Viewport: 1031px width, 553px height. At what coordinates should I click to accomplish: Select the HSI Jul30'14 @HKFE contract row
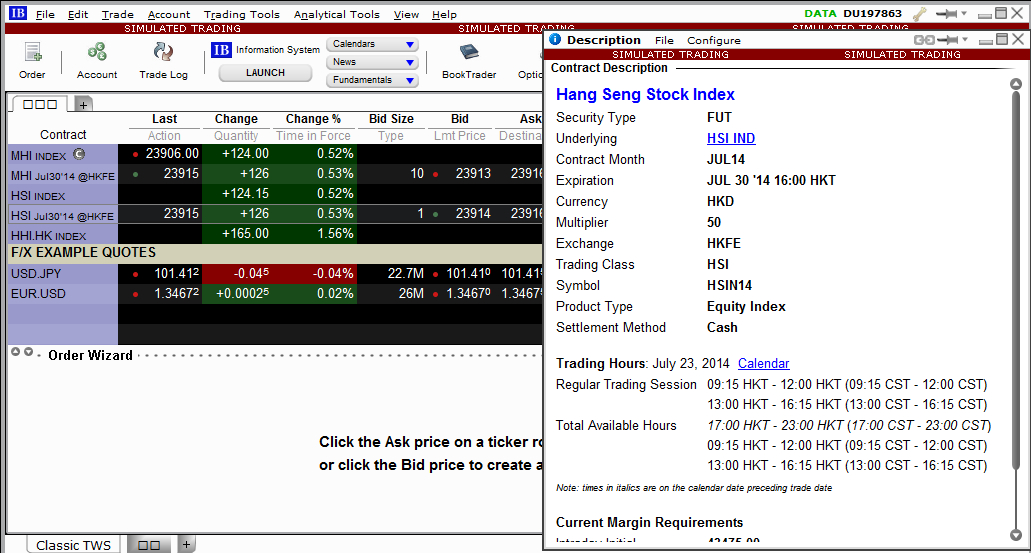click(x=63, y=215)
